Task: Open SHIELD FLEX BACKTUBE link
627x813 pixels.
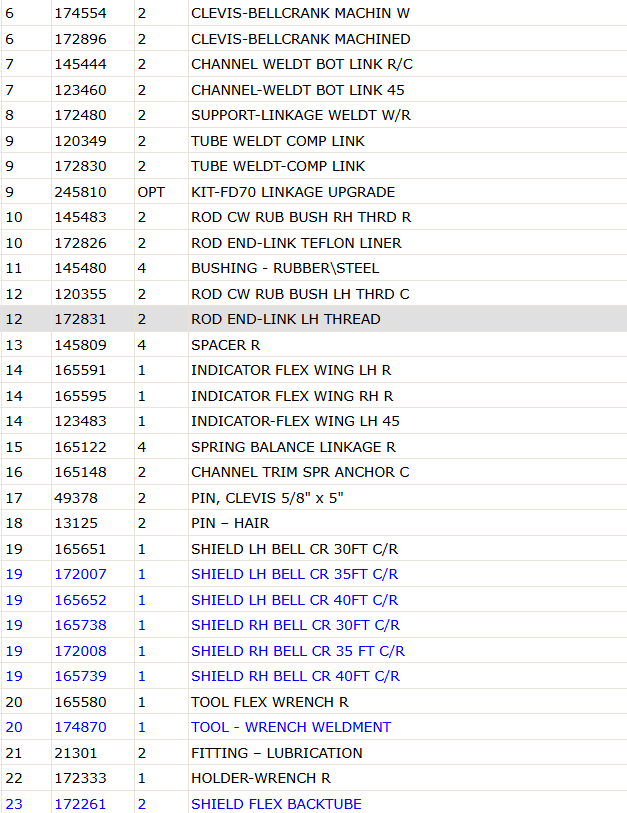Action: tap(276, 804)
